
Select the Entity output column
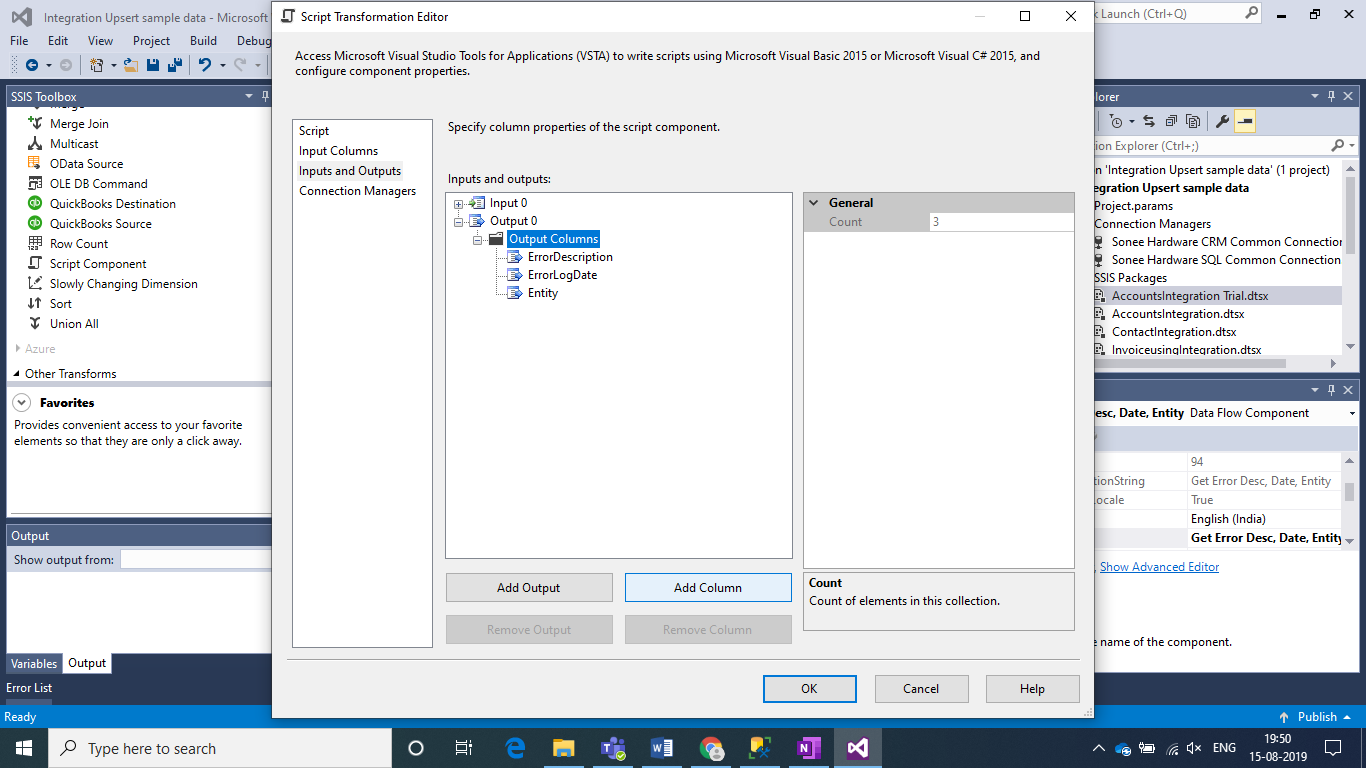click(543, 293)
